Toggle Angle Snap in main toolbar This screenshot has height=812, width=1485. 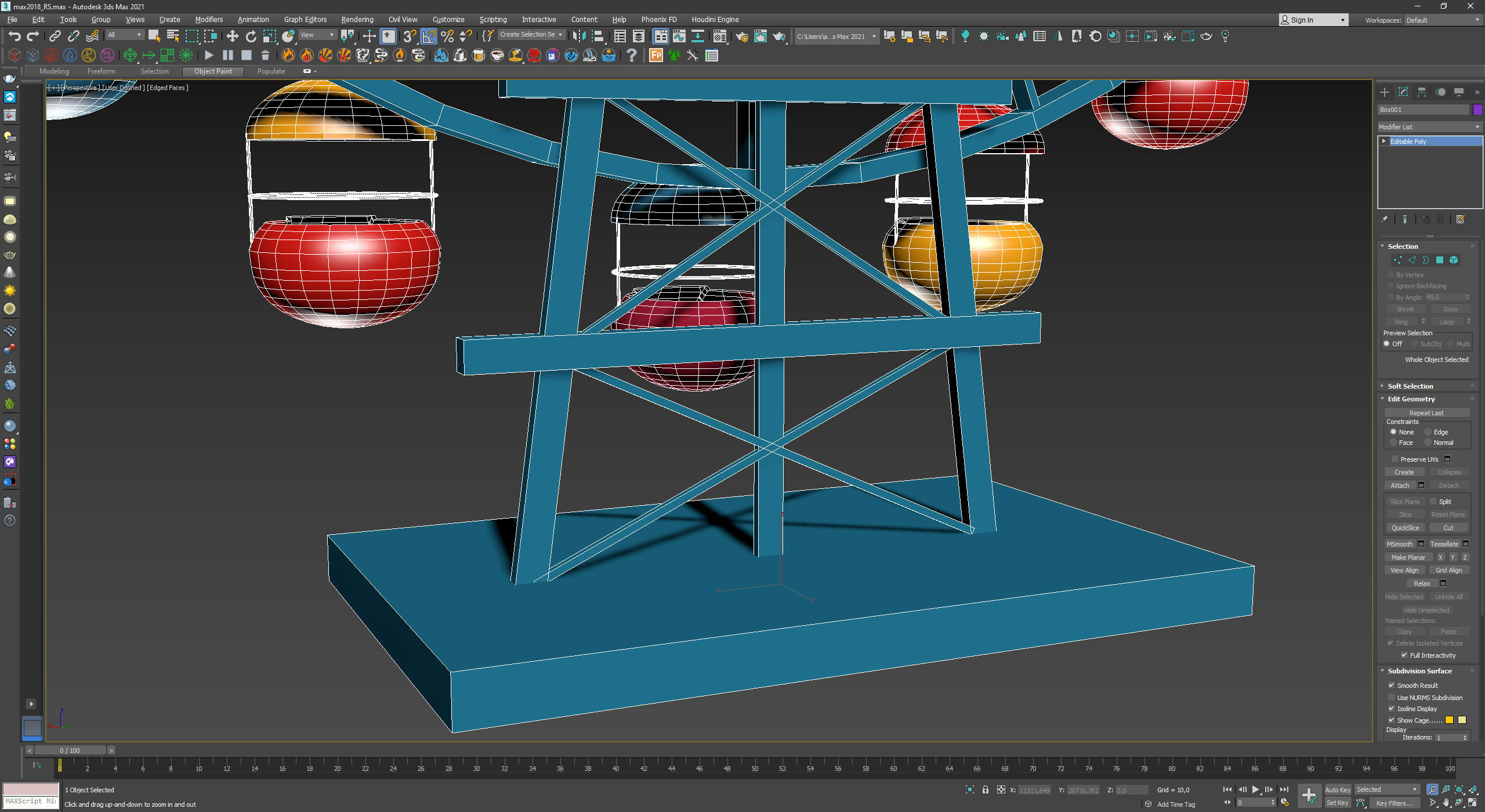[x=429, y=37]
